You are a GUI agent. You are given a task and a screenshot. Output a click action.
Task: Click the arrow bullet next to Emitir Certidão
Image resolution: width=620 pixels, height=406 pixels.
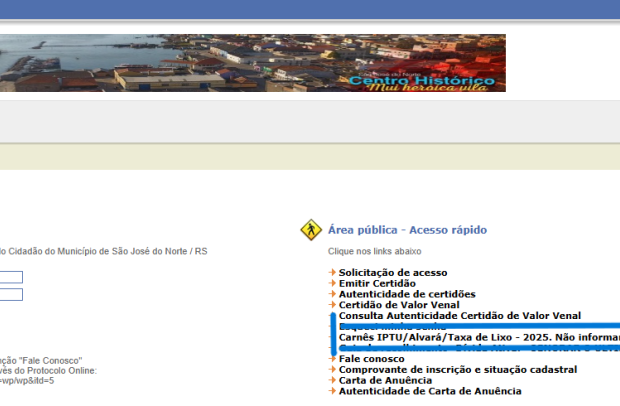333,284
